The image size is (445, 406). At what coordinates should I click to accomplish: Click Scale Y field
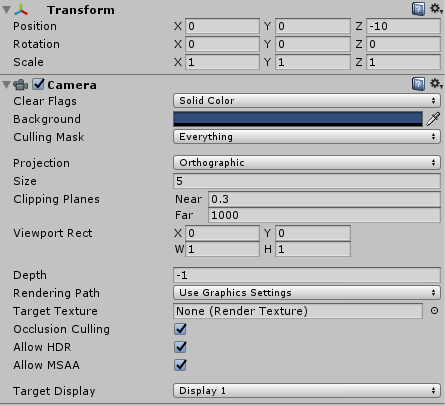coord(313,62)
